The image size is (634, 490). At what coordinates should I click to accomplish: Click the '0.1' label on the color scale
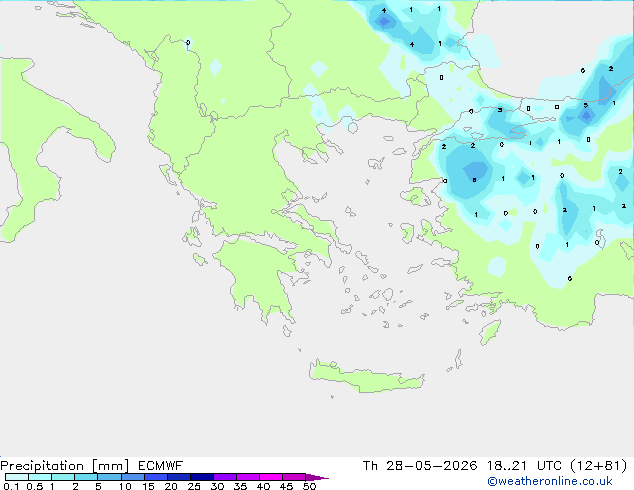11,486
